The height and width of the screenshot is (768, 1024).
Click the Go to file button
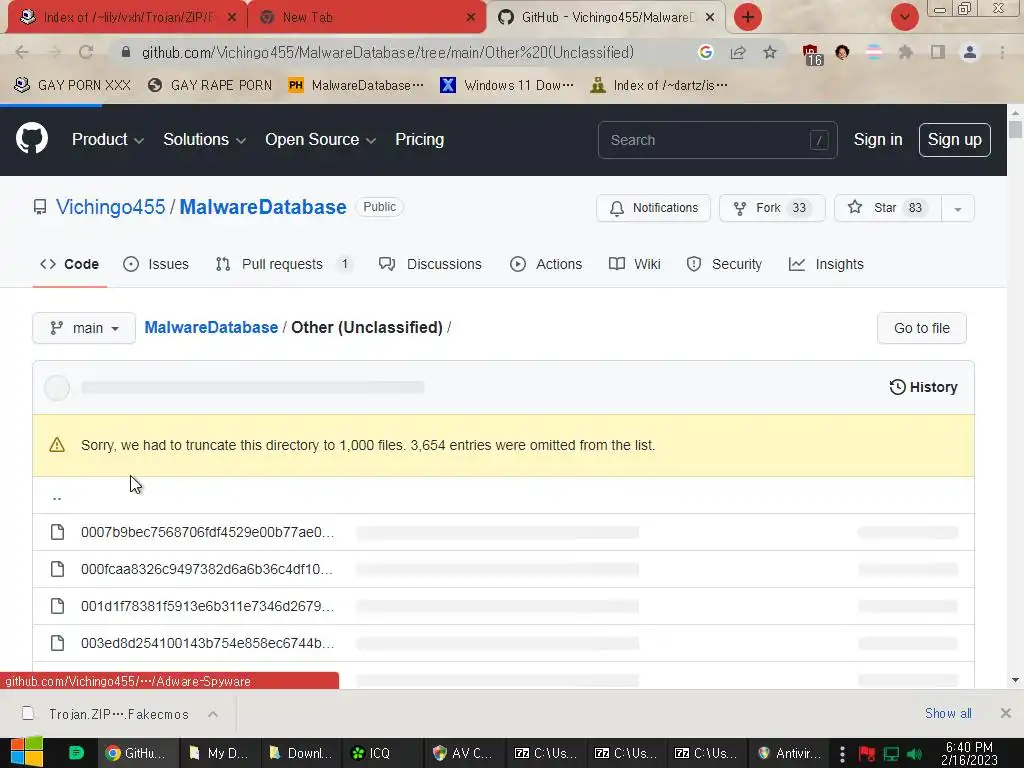tap(921, 328)
